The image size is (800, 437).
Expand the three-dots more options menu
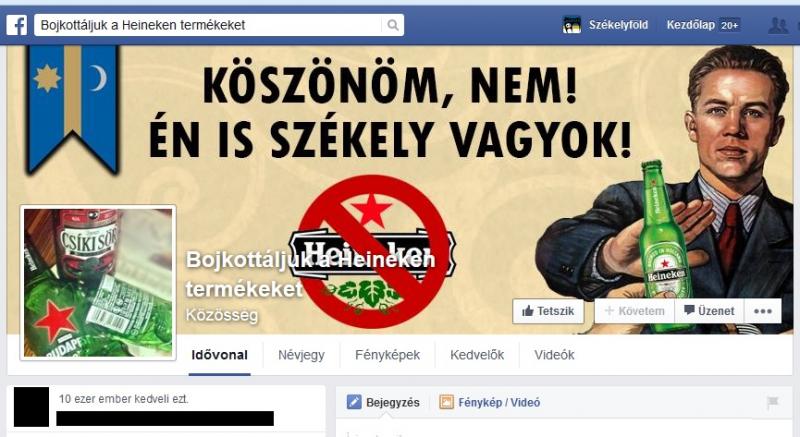tap(763, 311)
